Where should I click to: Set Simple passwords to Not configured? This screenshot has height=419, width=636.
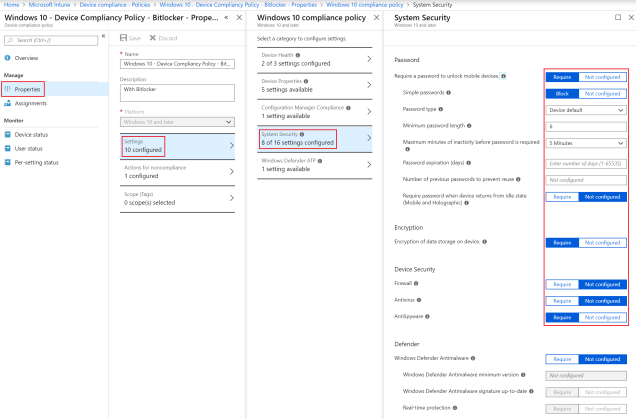pos(602,92)
